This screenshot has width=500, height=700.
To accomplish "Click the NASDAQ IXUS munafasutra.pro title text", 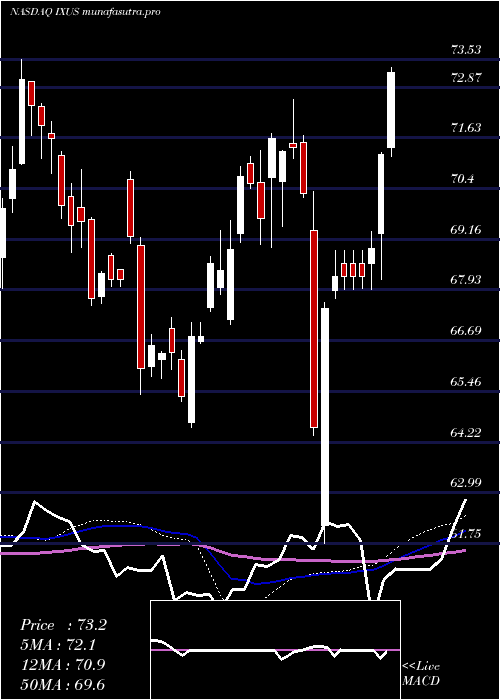I will tap(85, 12).
